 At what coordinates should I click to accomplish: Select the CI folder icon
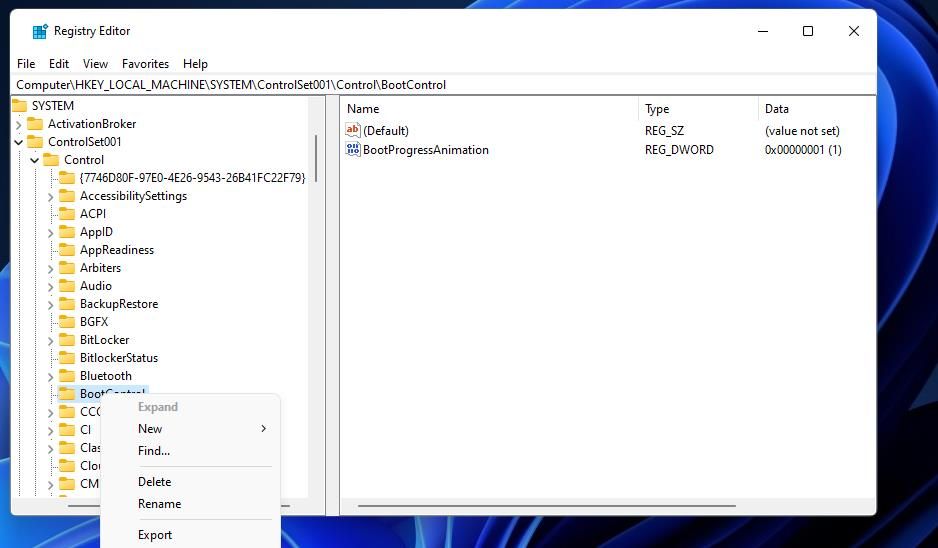pos(67,430)
